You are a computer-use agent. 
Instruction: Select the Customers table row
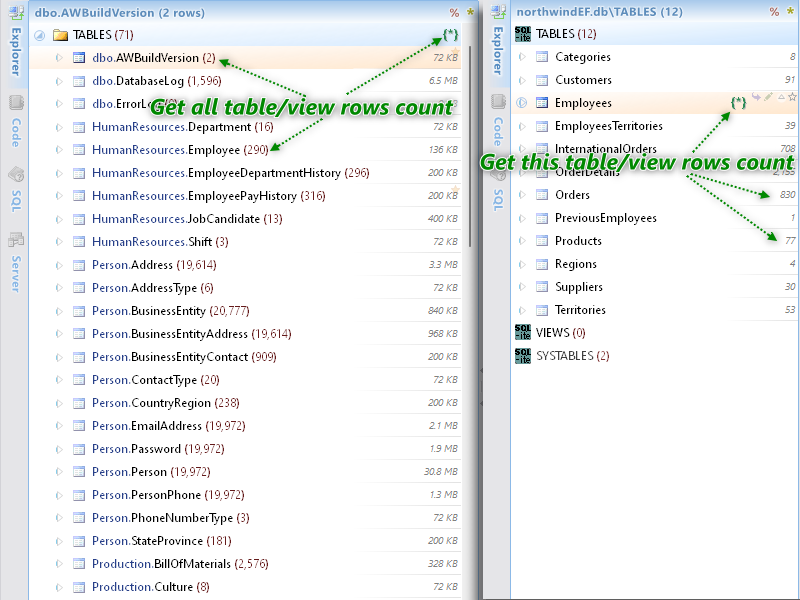[x=655, y=80]
